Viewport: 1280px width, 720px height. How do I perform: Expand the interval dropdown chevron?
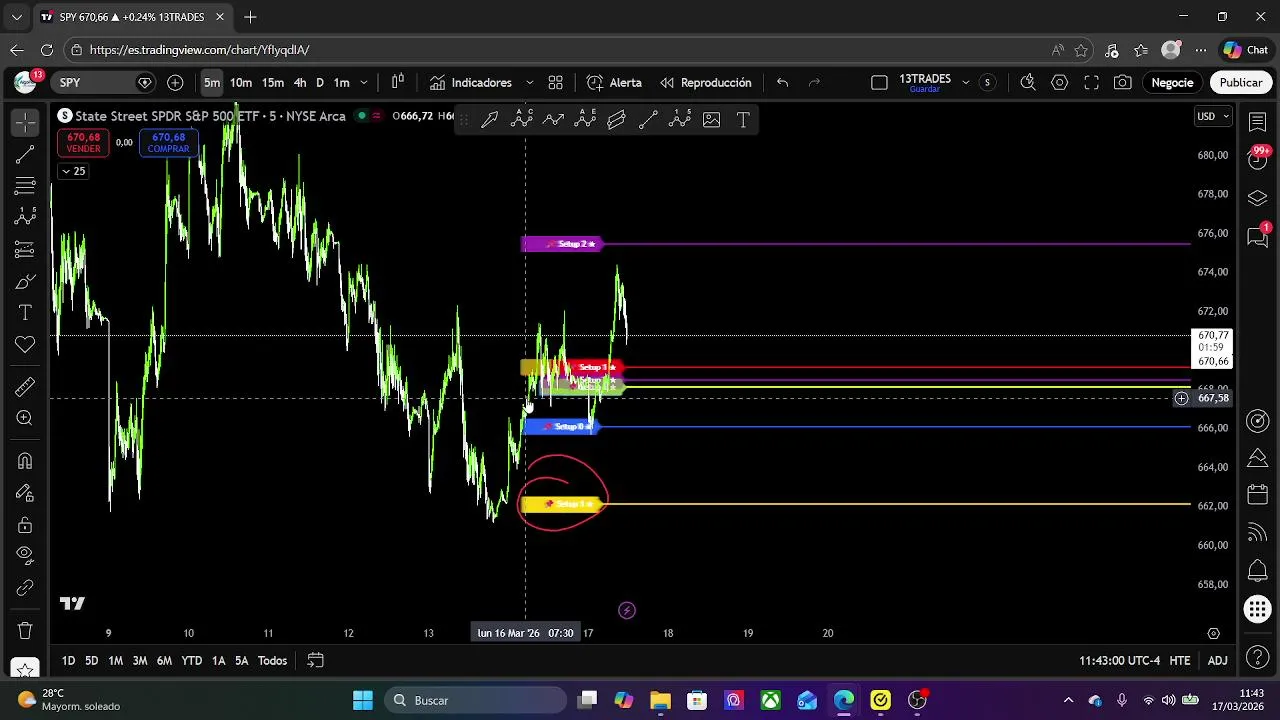[364, 83]
